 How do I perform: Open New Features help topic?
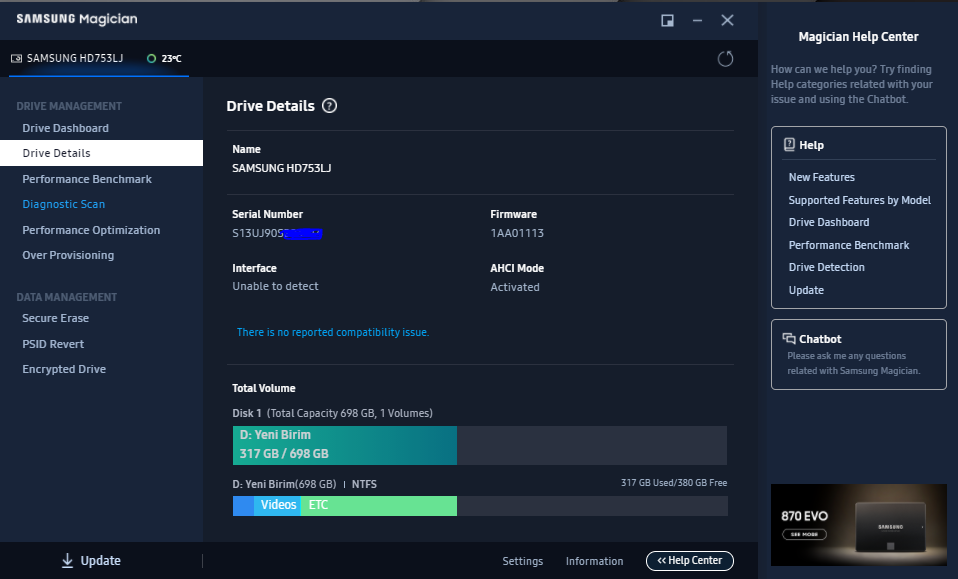pyautogui.click(x=822, y=177)
